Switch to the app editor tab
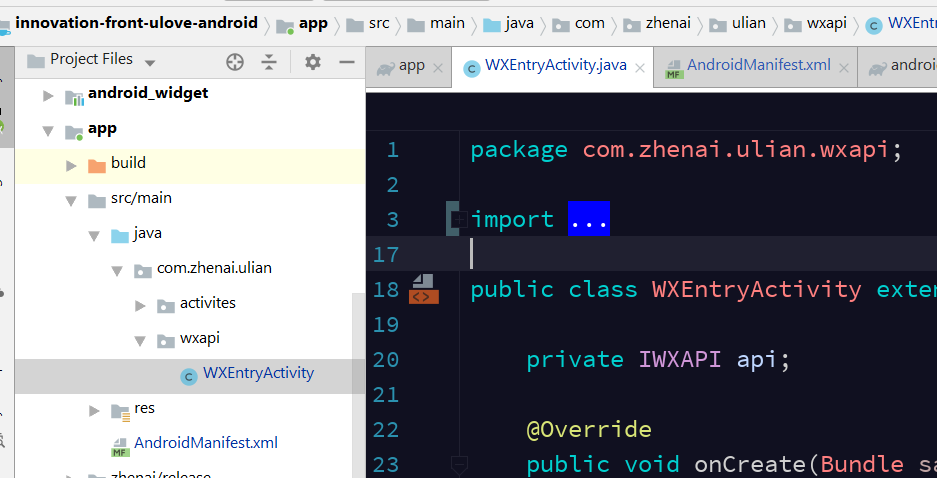 [411, 66]
